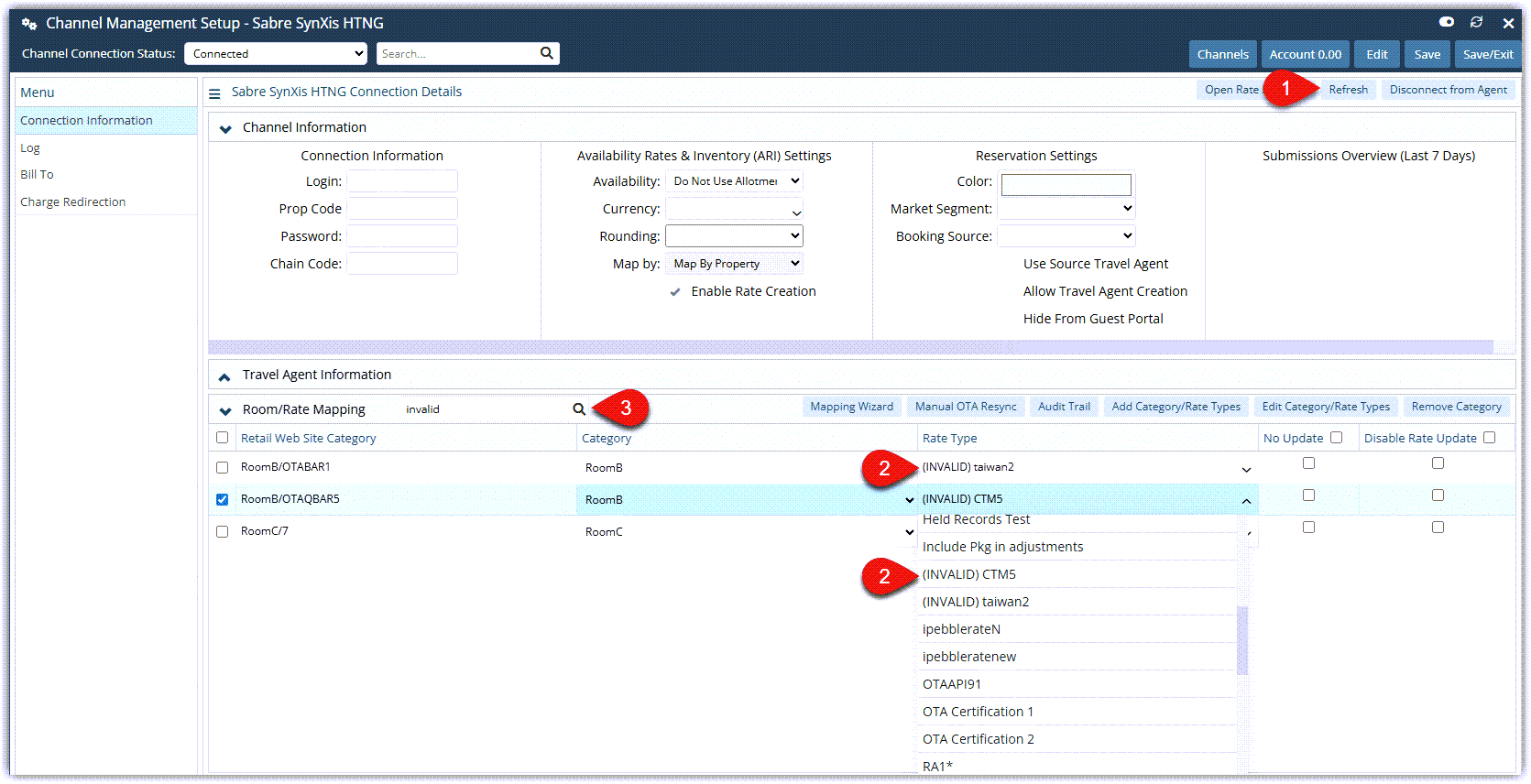Click the Save/Exit button

(x=1488, y=54)
